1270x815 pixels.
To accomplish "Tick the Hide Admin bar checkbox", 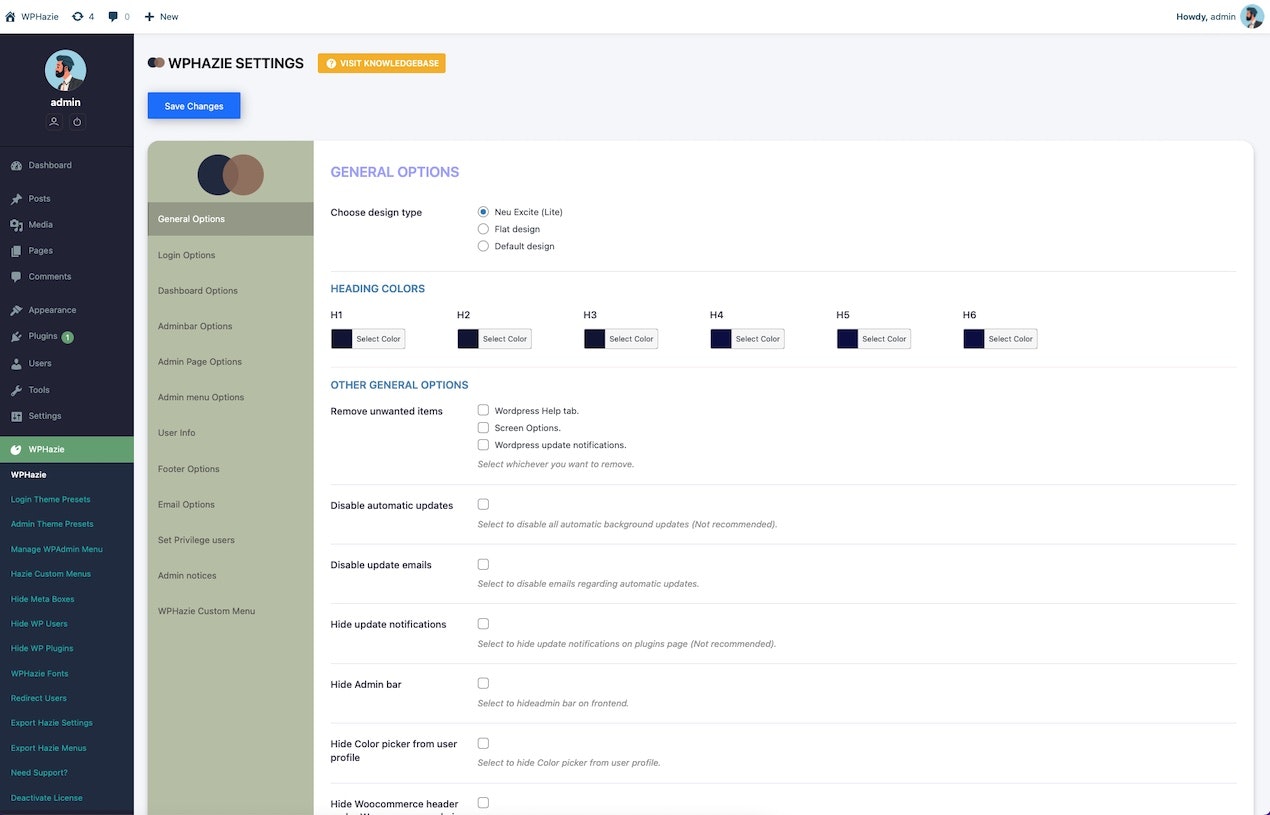I will click(483, 683).
